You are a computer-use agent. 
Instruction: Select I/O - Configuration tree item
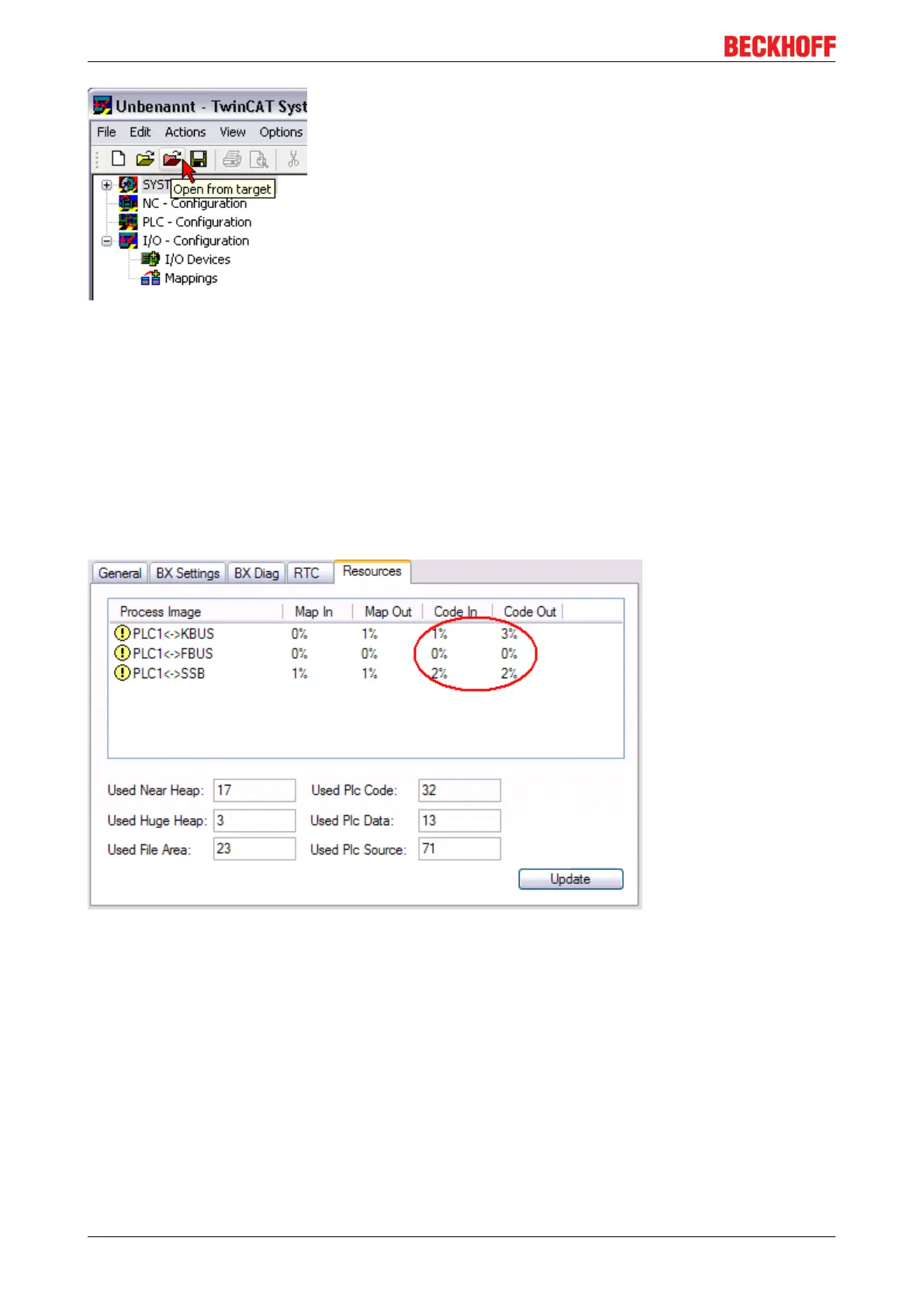(196, 241)
